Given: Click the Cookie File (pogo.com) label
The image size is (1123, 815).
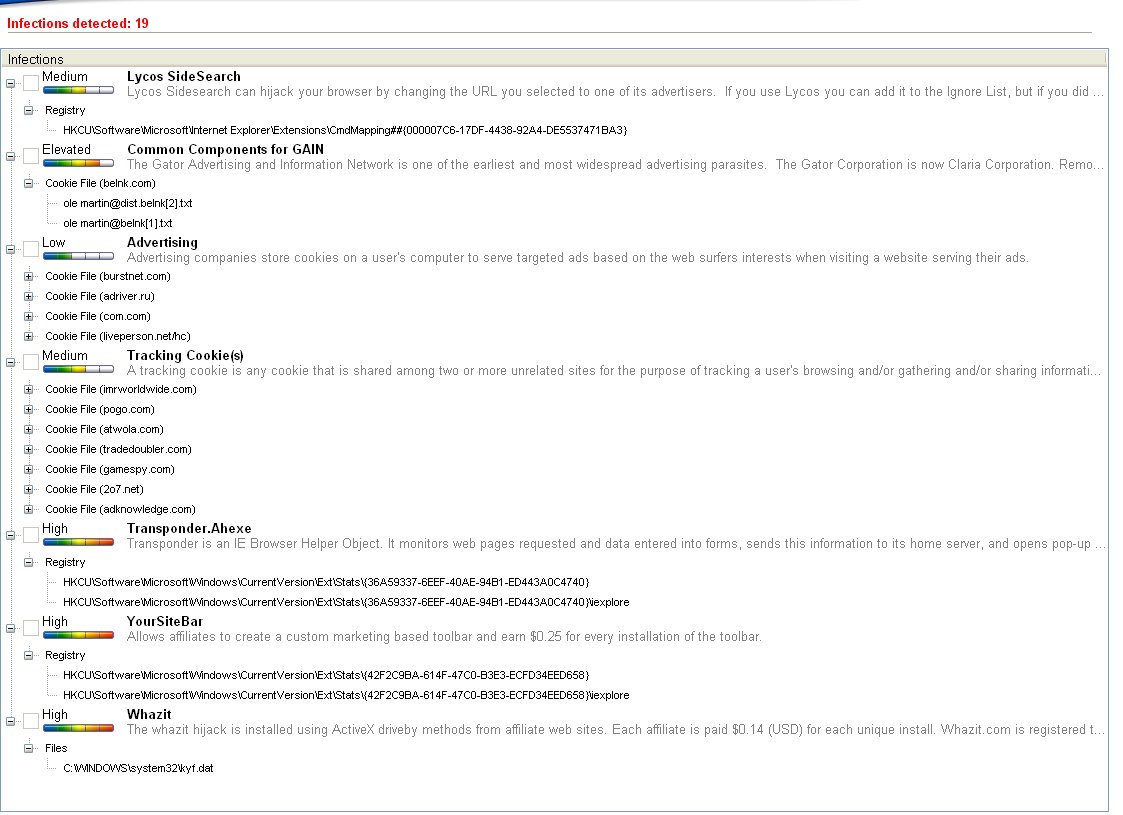Looking at the screenshot, I should pyautogui.click(x=100, y=410).
